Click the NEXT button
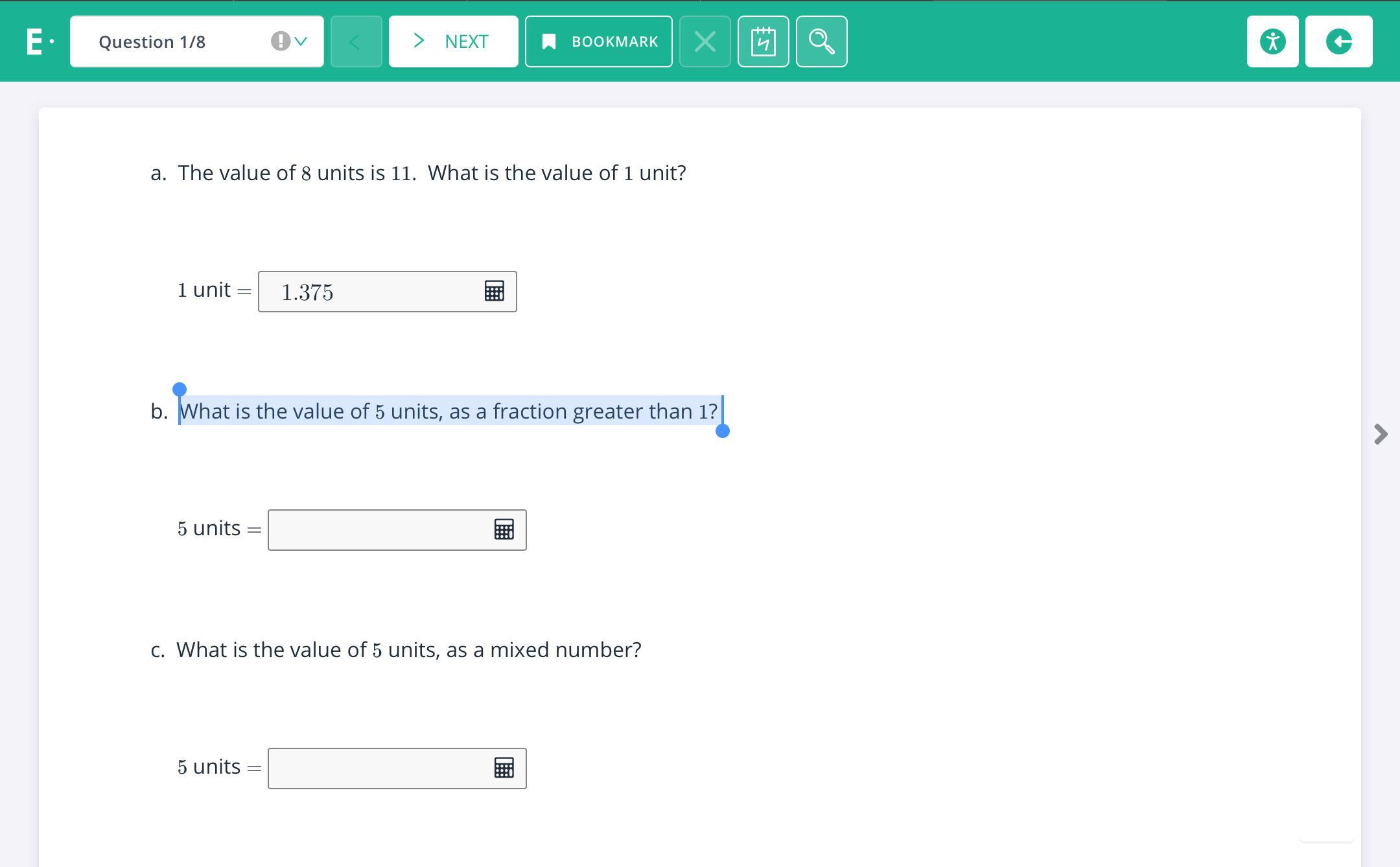Viewport: 1400px width, 867px height. pyautogui.click(x=453, y=41)
